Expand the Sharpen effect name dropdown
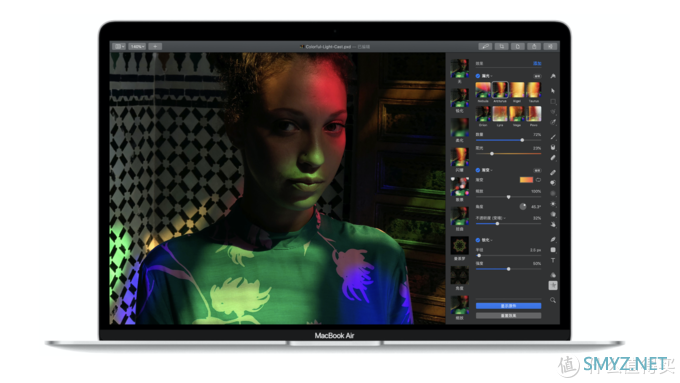Image resolution: width=680 pixels, height=383 pixels. click(487, 240)
